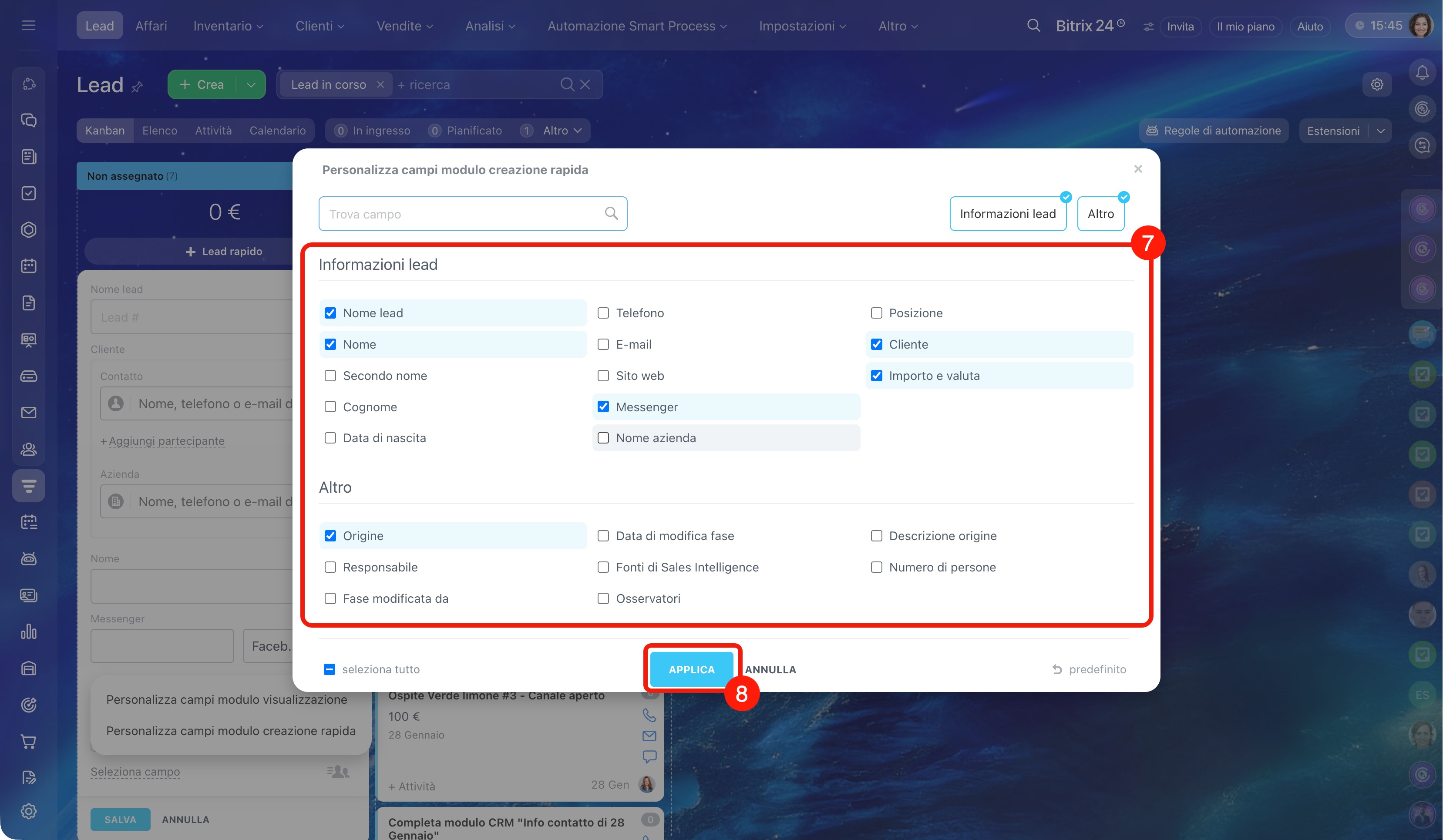This screenshot has height=840, width=1453.
Task: Click predefinito reset link
Action: pos(1089,669)
